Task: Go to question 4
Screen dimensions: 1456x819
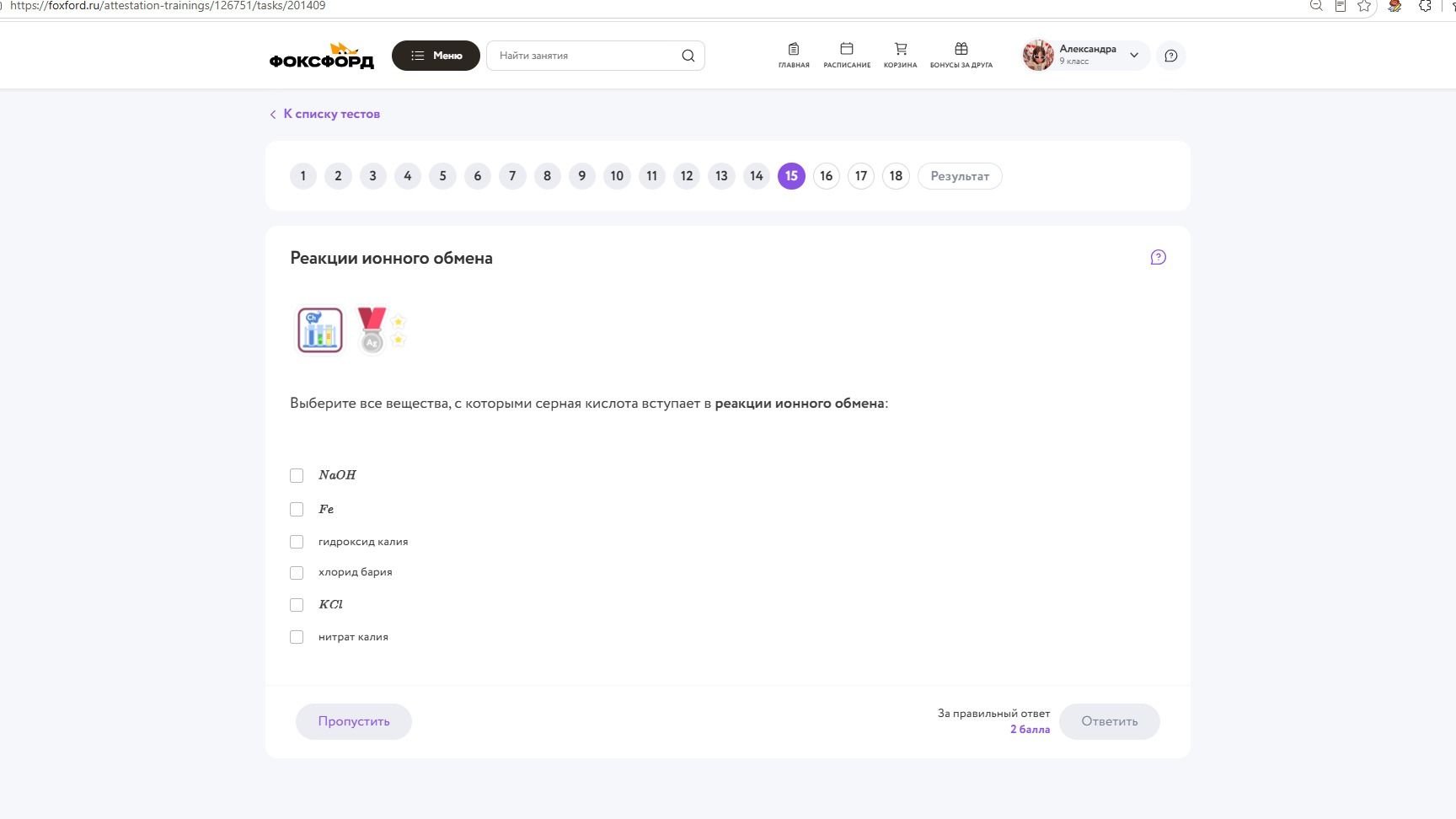Action: 408,176
